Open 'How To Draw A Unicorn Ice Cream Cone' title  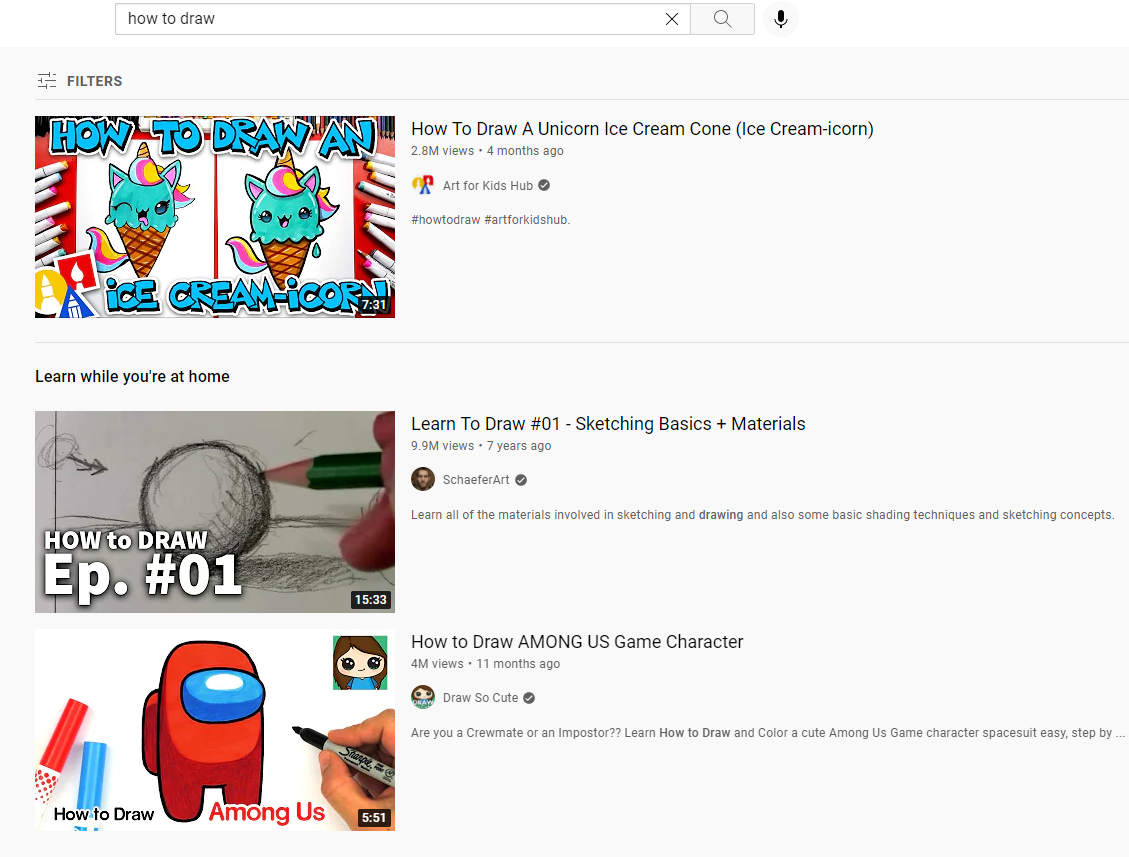coord(642,129)
